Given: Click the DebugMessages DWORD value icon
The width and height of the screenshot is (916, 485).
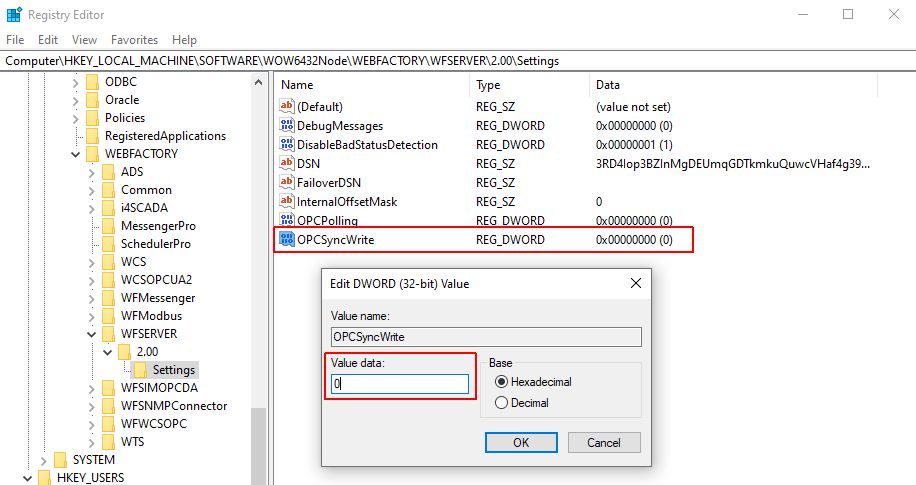Looking at the screenshot, I should pos(286,125).
